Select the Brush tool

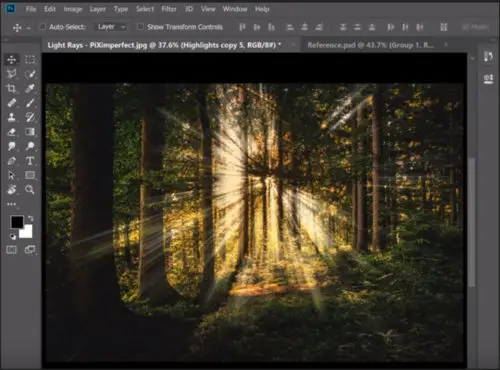click(30, 103)
